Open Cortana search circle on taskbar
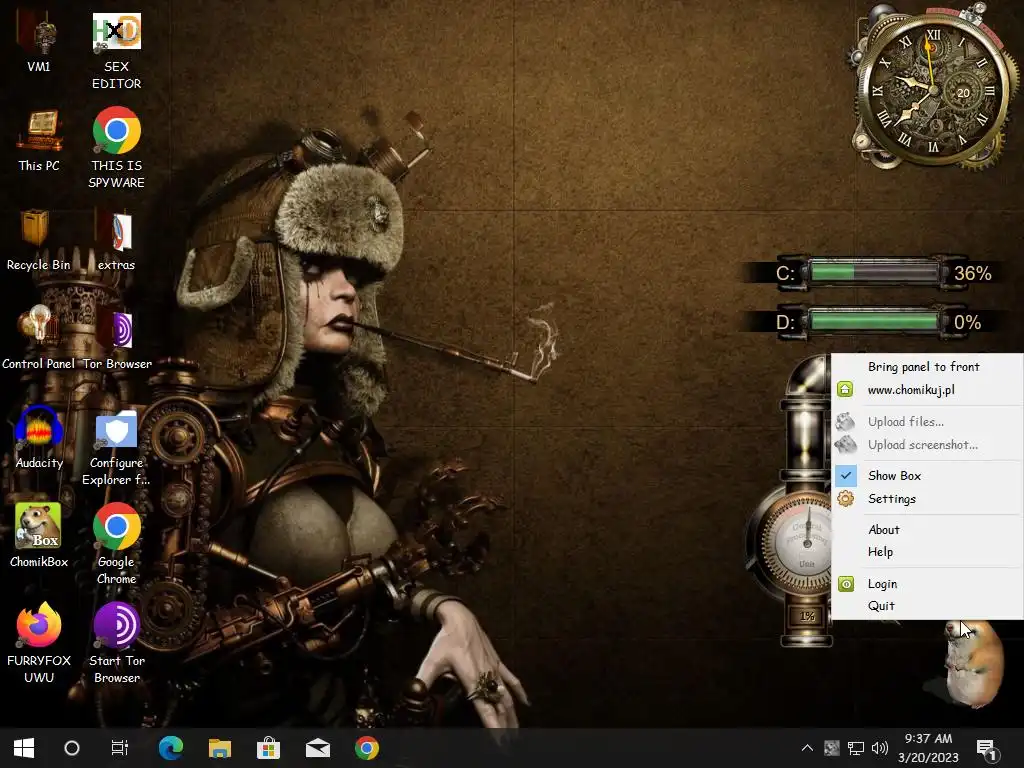The width and height of the screenshot is (1024, 768). click(72, 748)
